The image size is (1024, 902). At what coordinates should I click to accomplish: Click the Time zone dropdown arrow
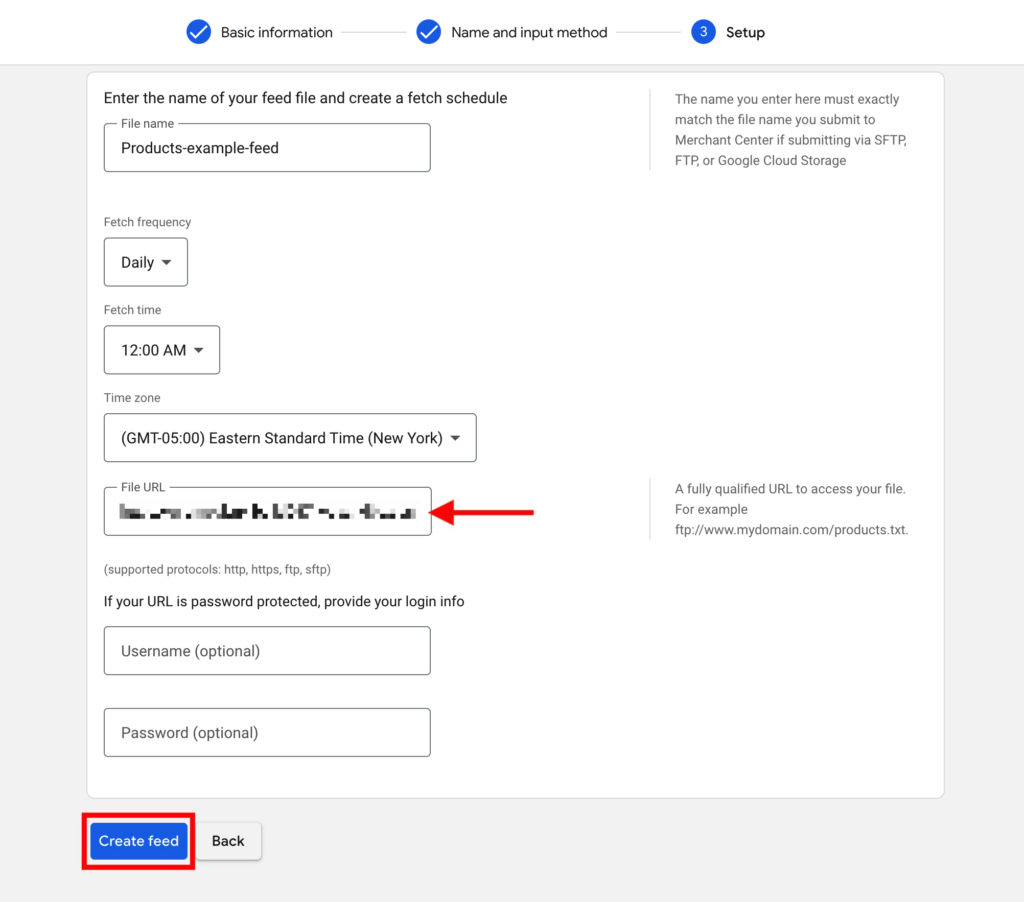458,437
